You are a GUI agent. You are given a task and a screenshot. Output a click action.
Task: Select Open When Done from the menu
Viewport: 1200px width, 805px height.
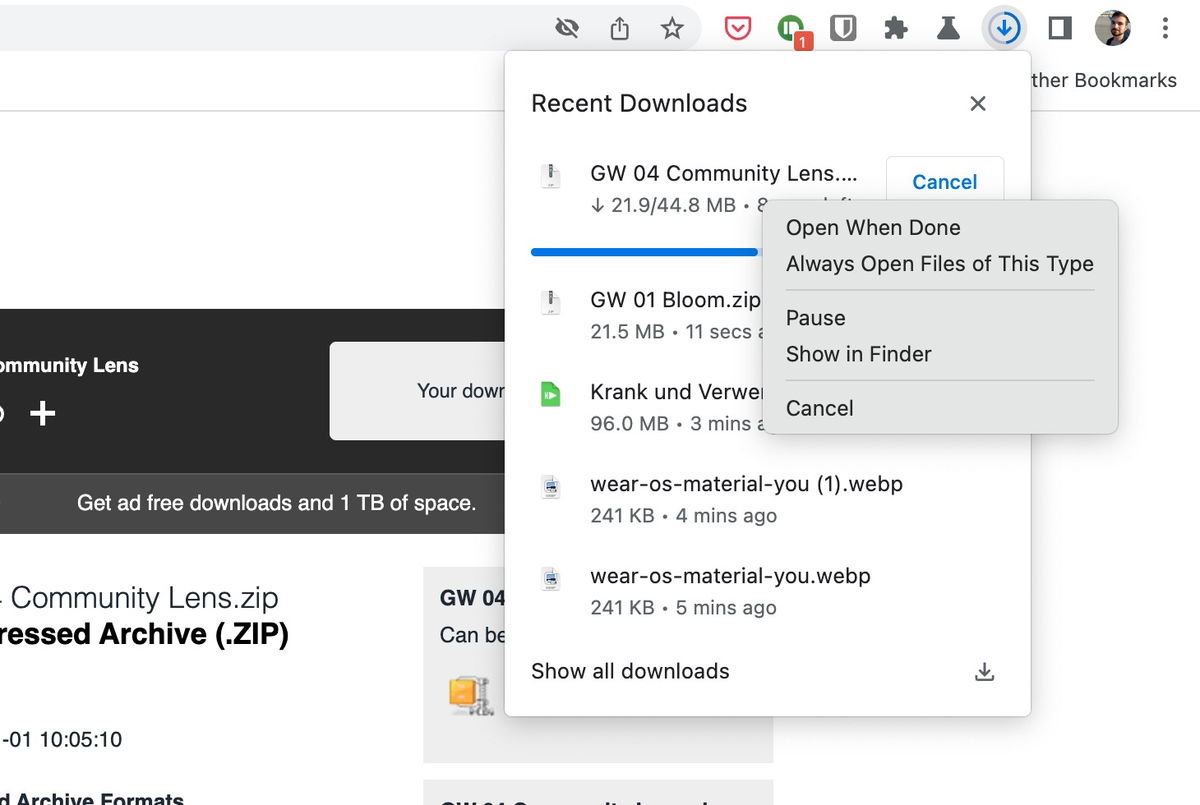click(x=872, y=228)
